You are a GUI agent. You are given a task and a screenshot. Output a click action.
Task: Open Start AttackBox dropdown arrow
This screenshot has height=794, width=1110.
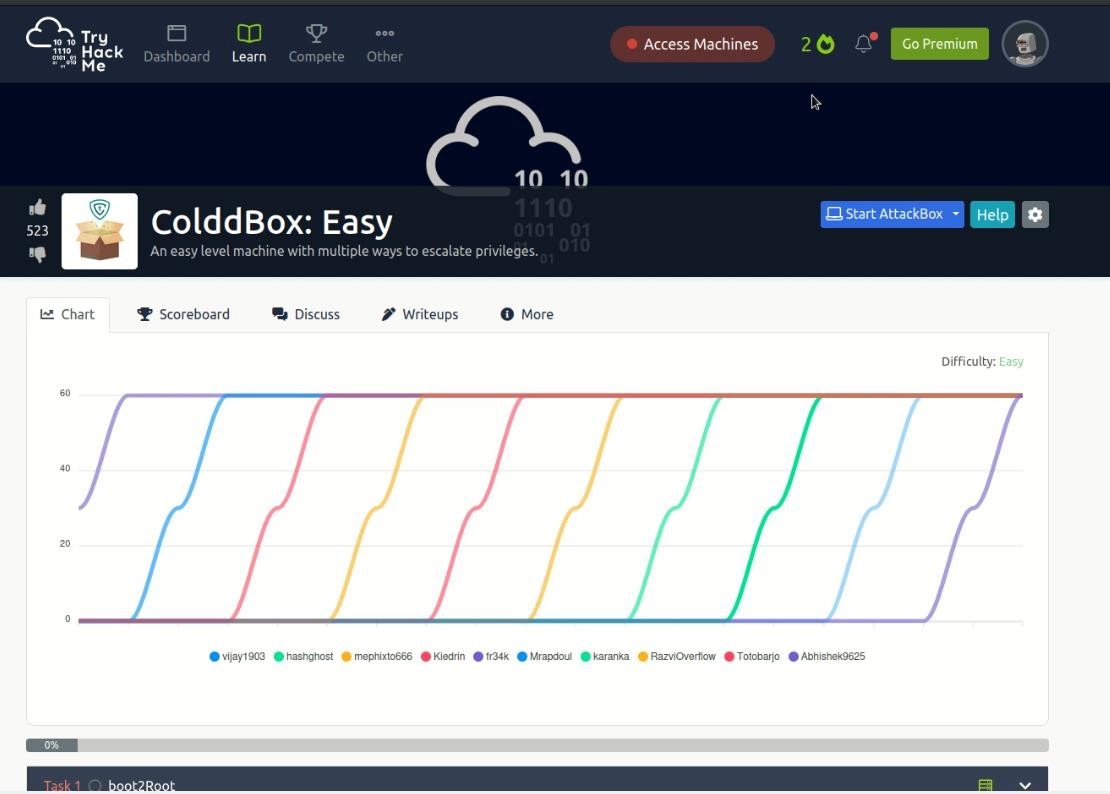[956, 214]
